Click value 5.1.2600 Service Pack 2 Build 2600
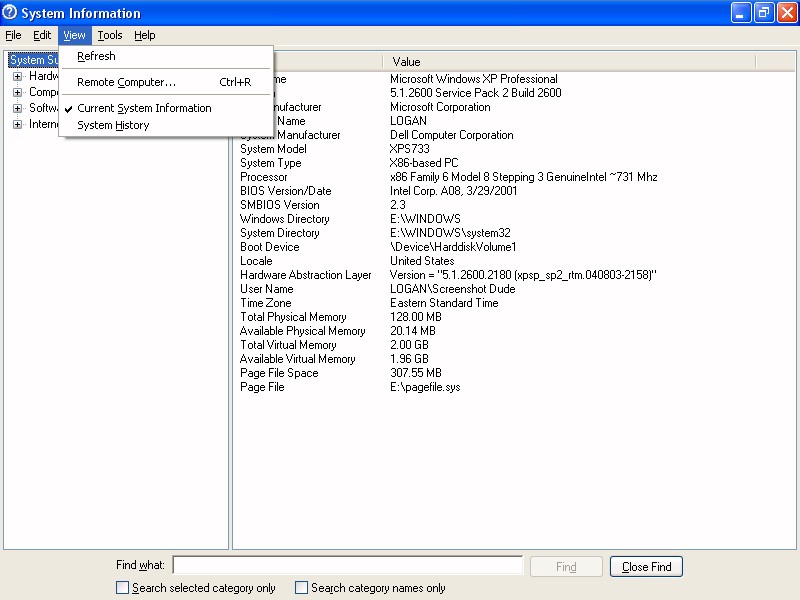Screen dimensions: 800x600 [x=476, y=93]
